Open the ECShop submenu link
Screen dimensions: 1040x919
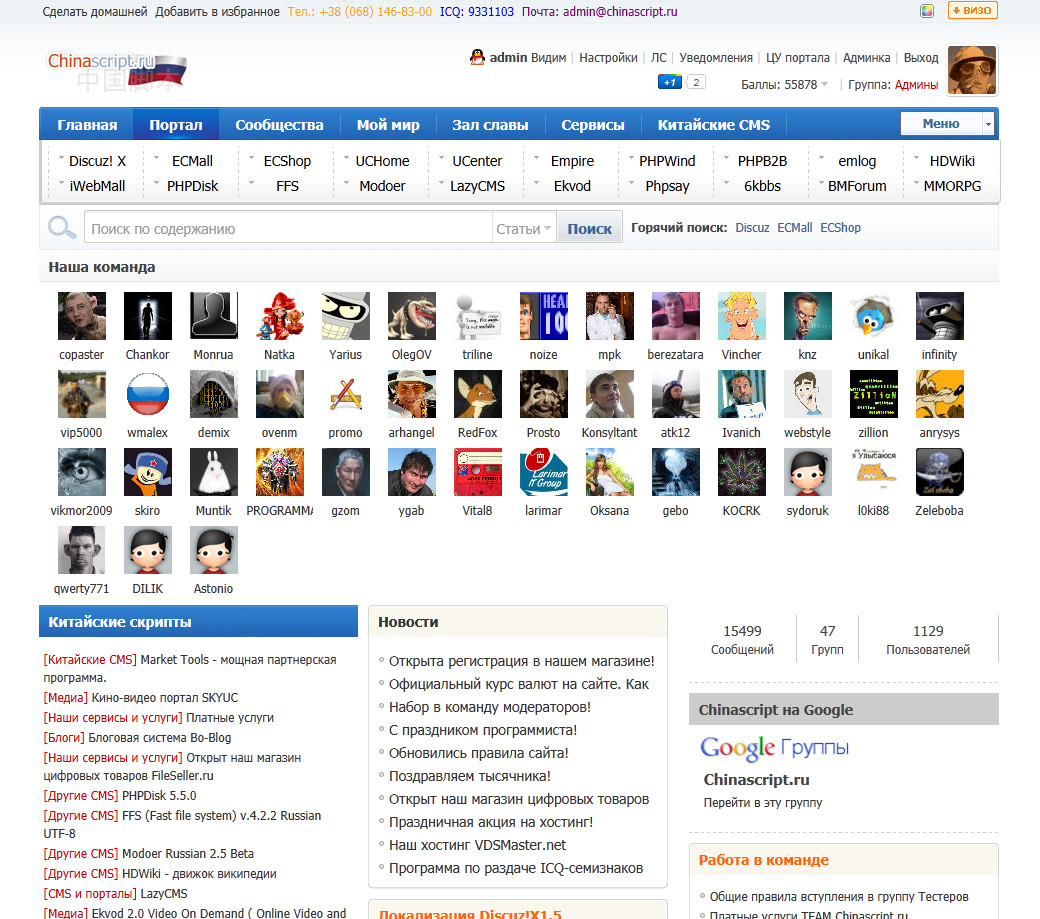point(287,161)
